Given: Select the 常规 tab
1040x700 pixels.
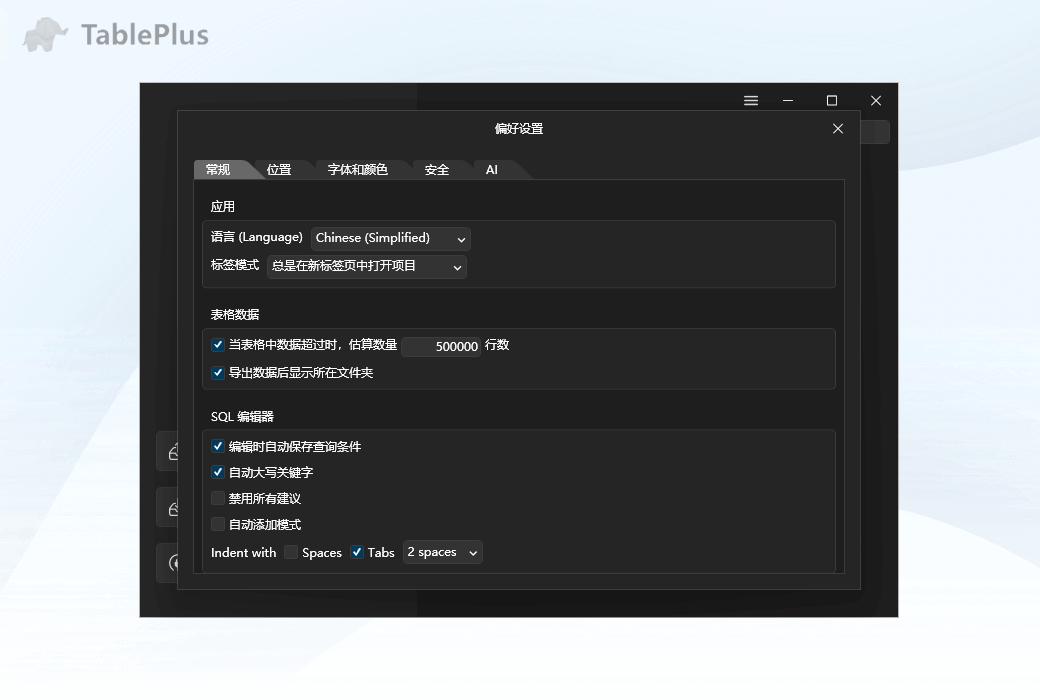Looking at the screenshot, I should click(220, 169).
